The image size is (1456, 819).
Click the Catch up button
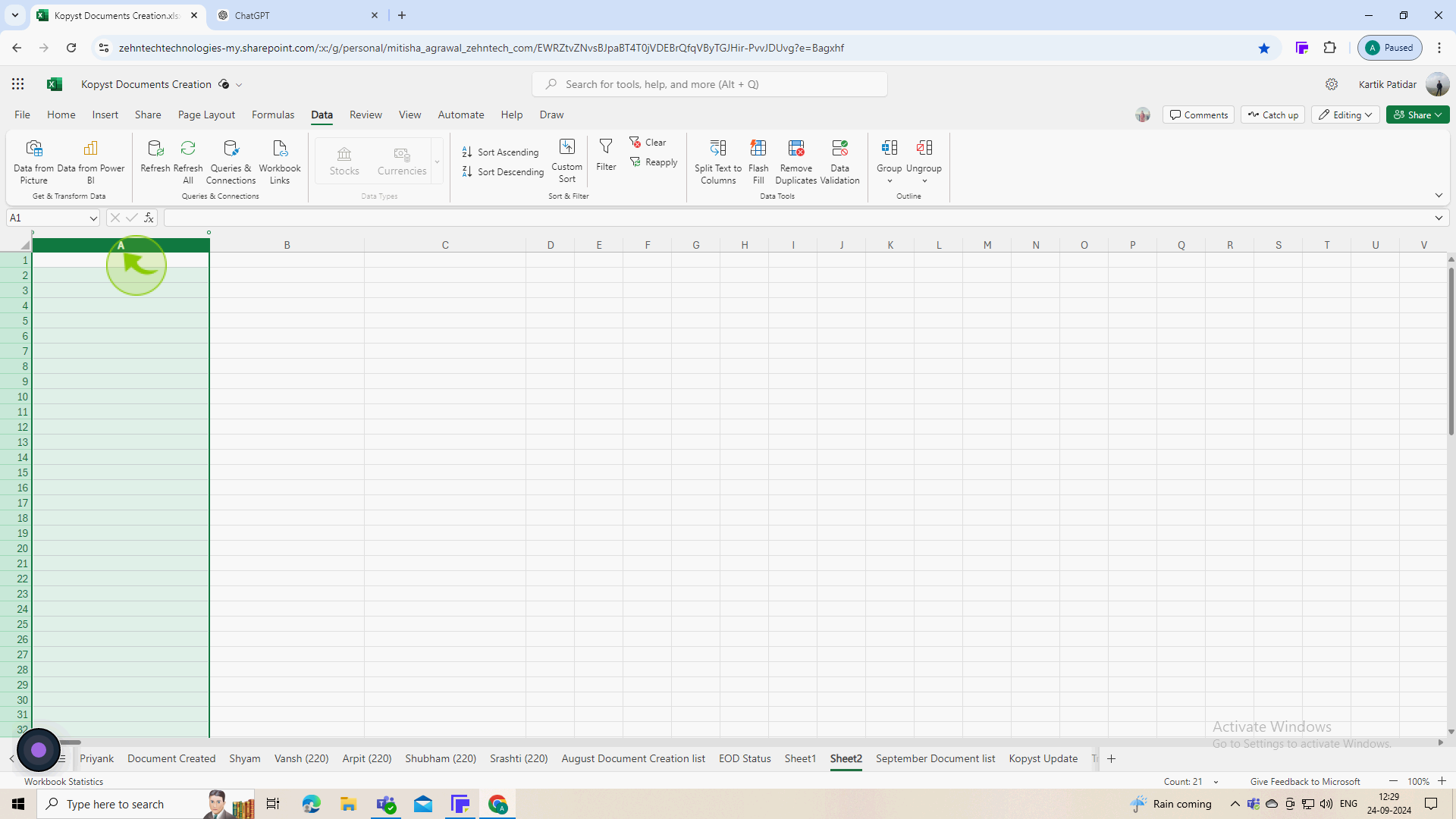1272,115
